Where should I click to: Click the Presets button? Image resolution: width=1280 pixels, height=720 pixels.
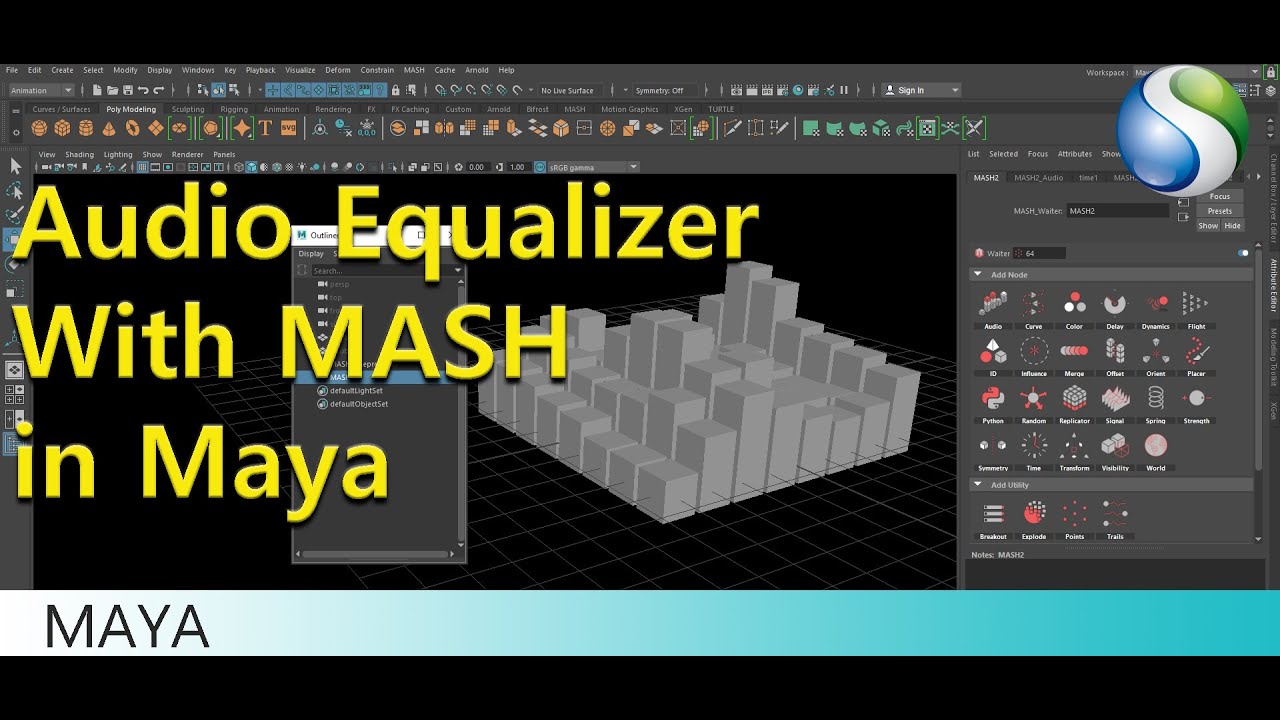click(x=1220, y=211)
